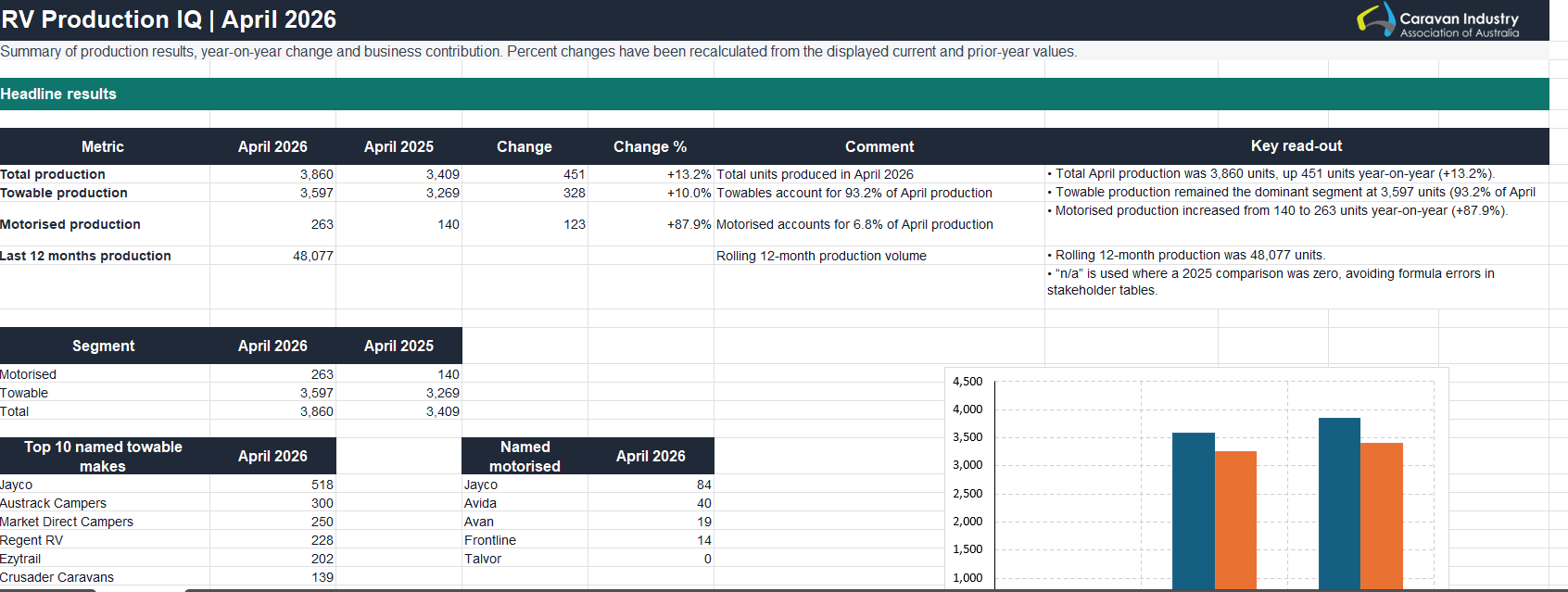This screenshot has height=592, width=1568.
Task: Select the 'Crusader Caravans' row
Action: point(168,577)
